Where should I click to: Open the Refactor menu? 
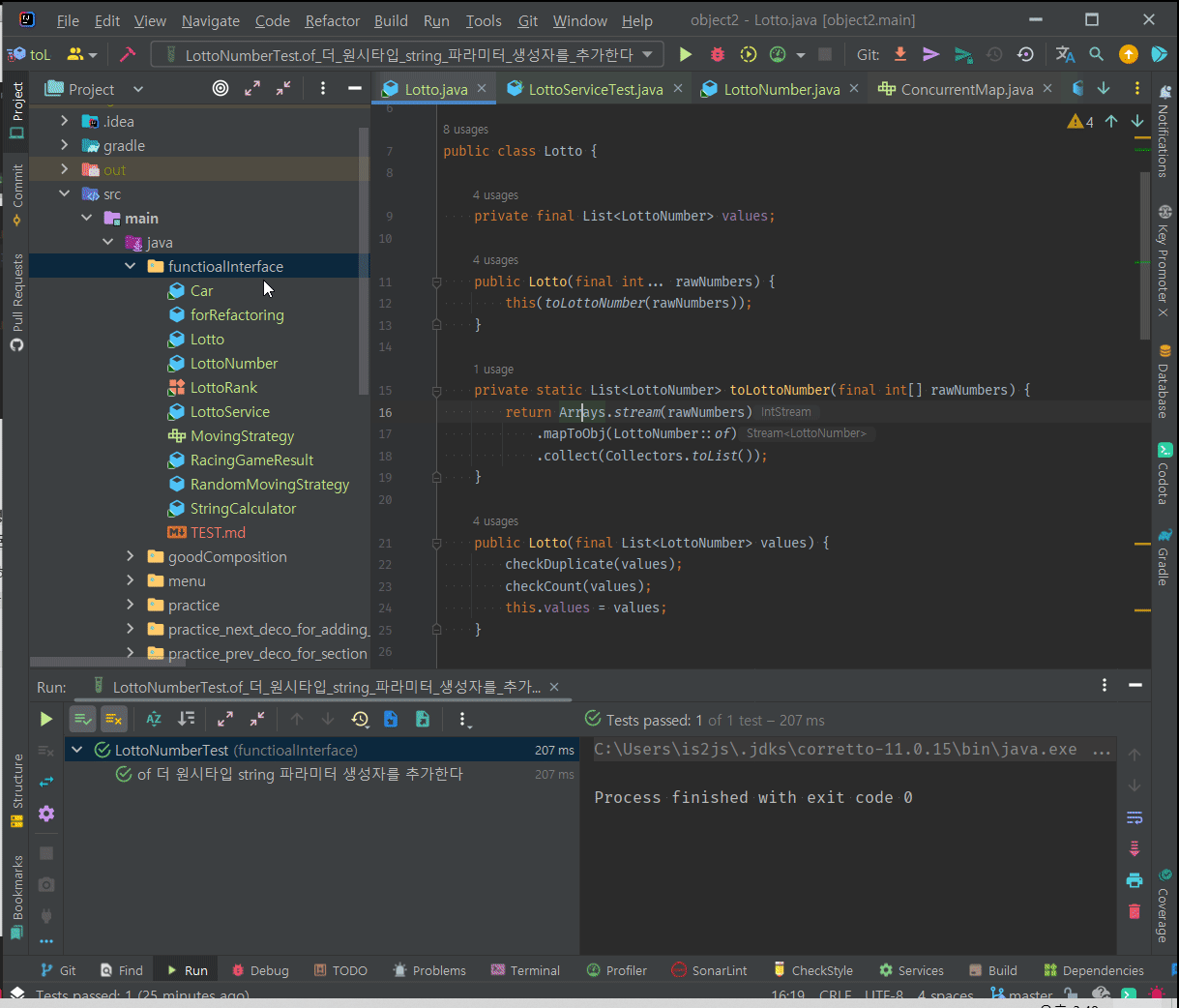click(x=332, y=20)
